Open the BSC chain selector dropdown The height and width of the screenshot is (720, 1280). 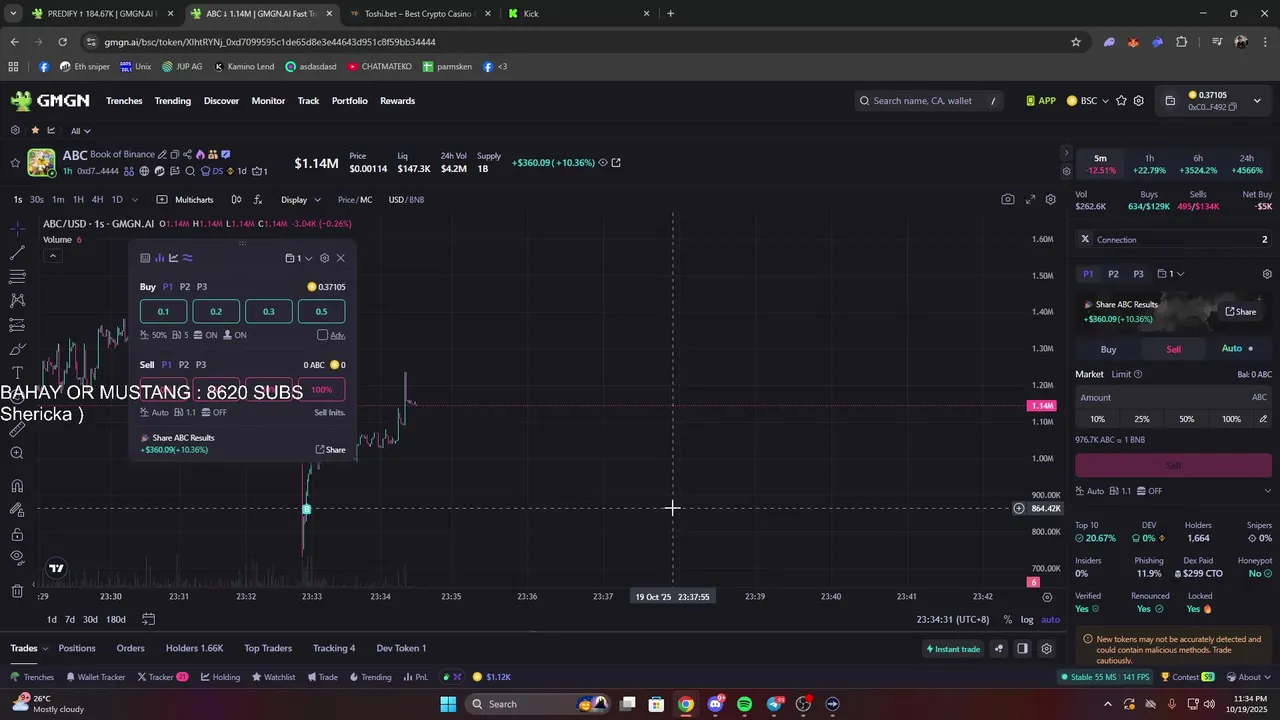[1088, 101]
